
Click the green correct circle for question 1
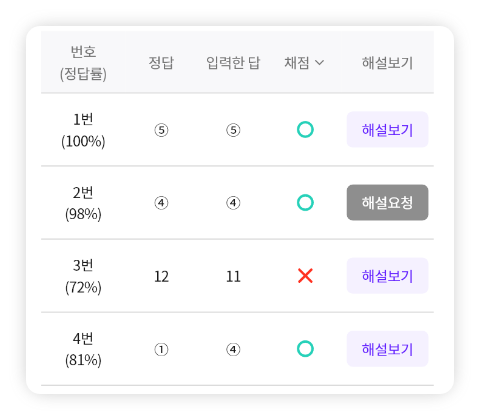point(305,130)
